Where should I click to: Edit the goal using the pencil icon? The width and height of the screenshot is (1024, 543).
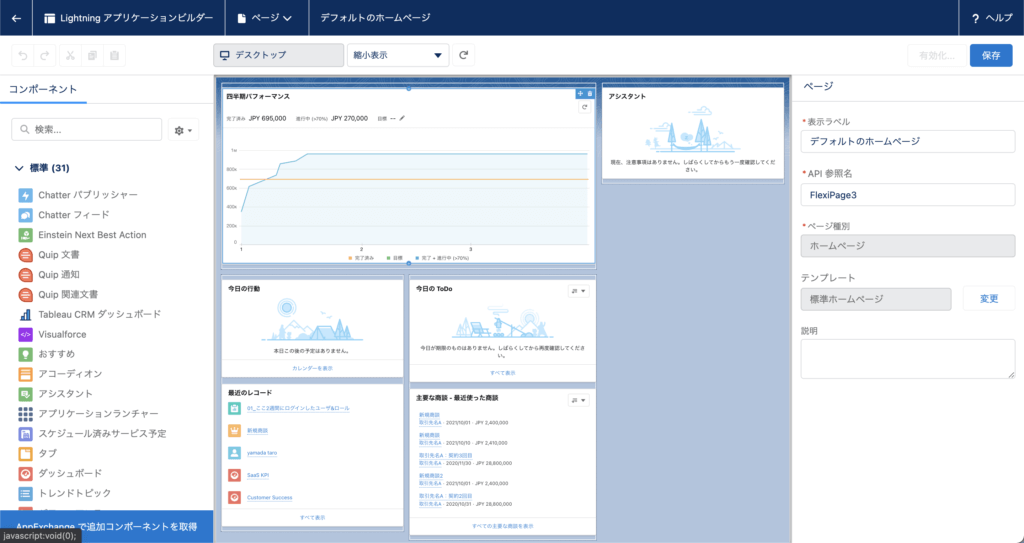coord(402,118)
